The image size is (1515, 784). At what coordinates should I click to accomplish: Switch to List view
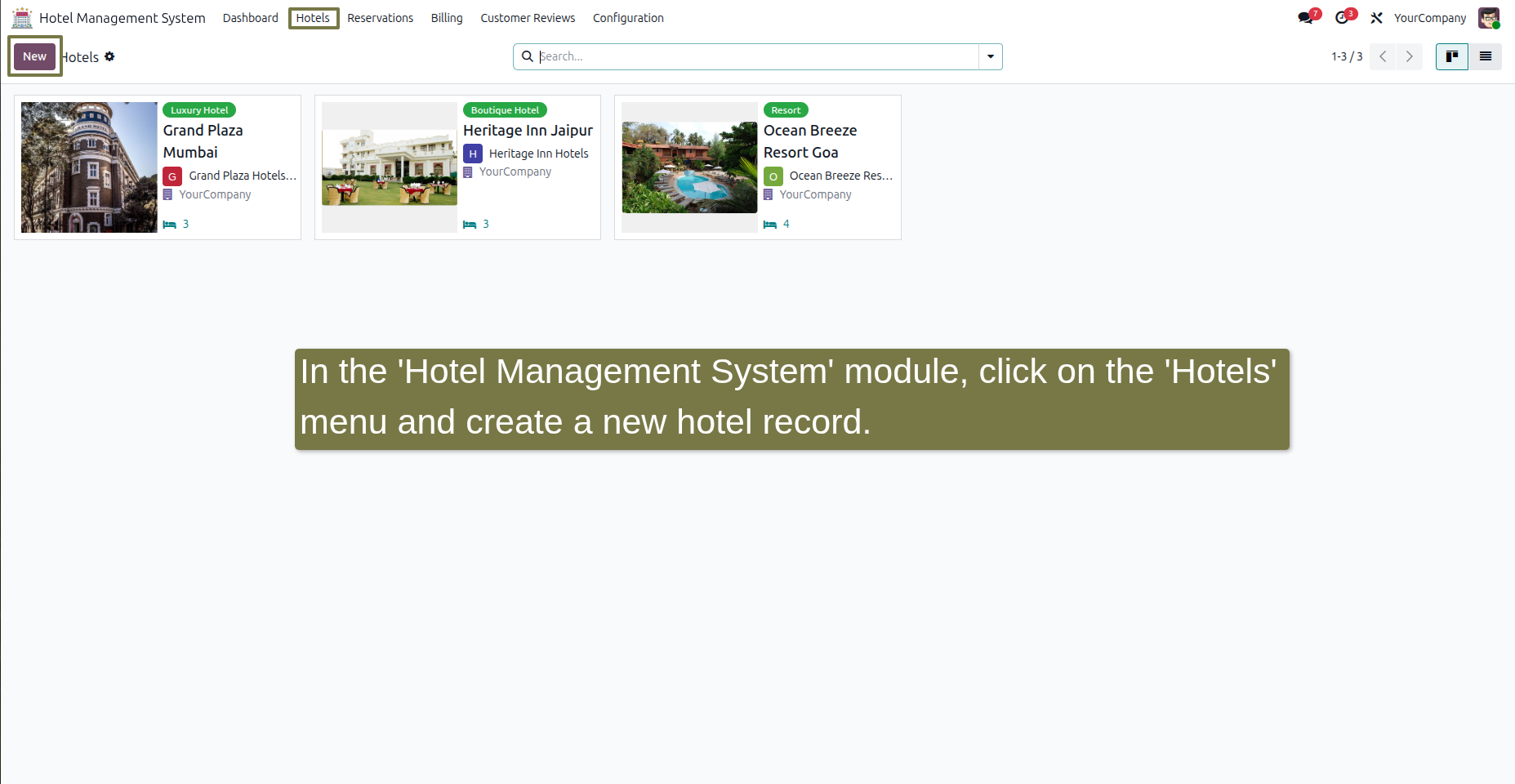click(1486, 56)
